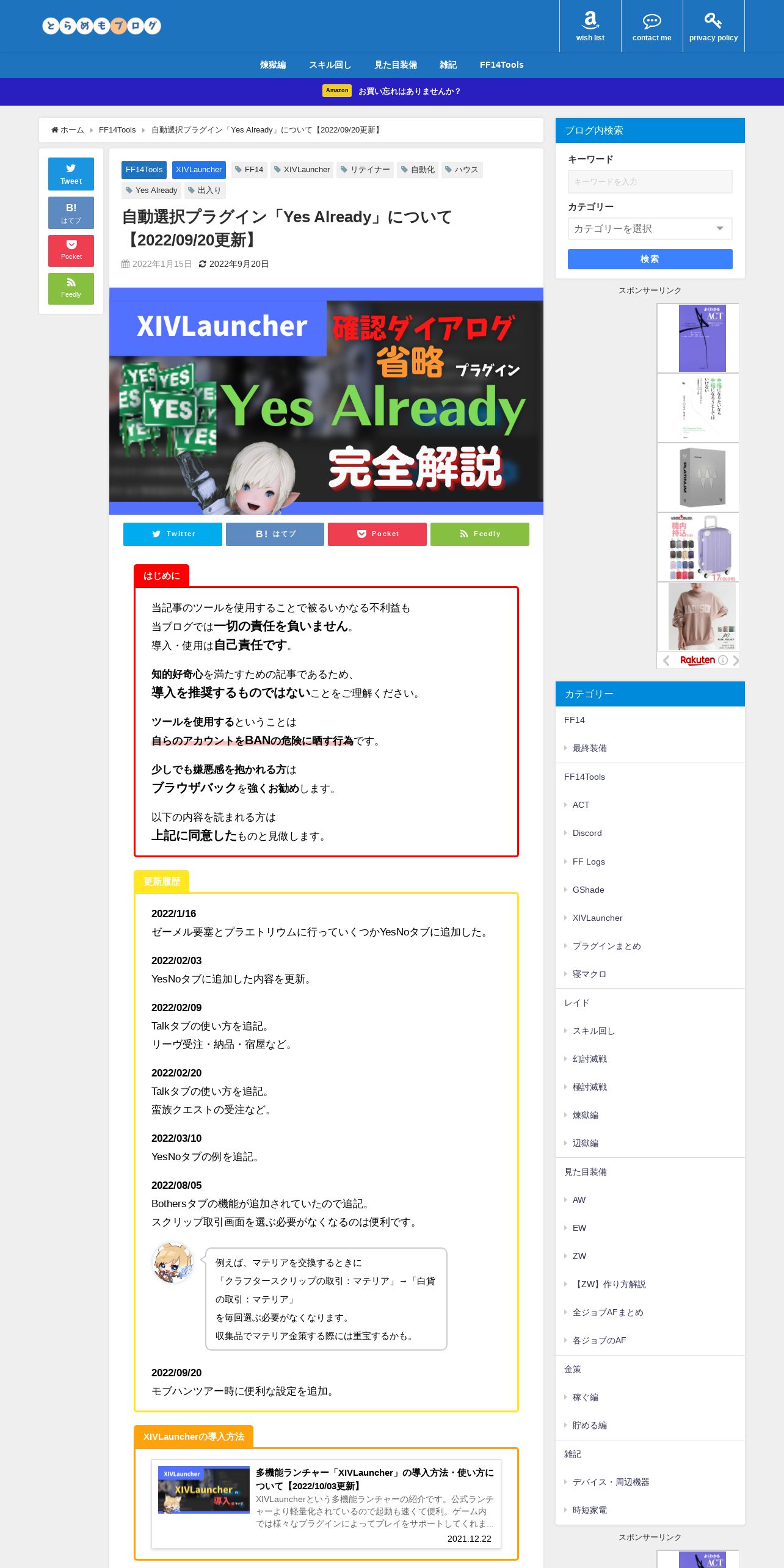Select blue XIVLauncher category label
This screenshot has width=784, height=1568.
pyautogui.click(x=199, y=170)
